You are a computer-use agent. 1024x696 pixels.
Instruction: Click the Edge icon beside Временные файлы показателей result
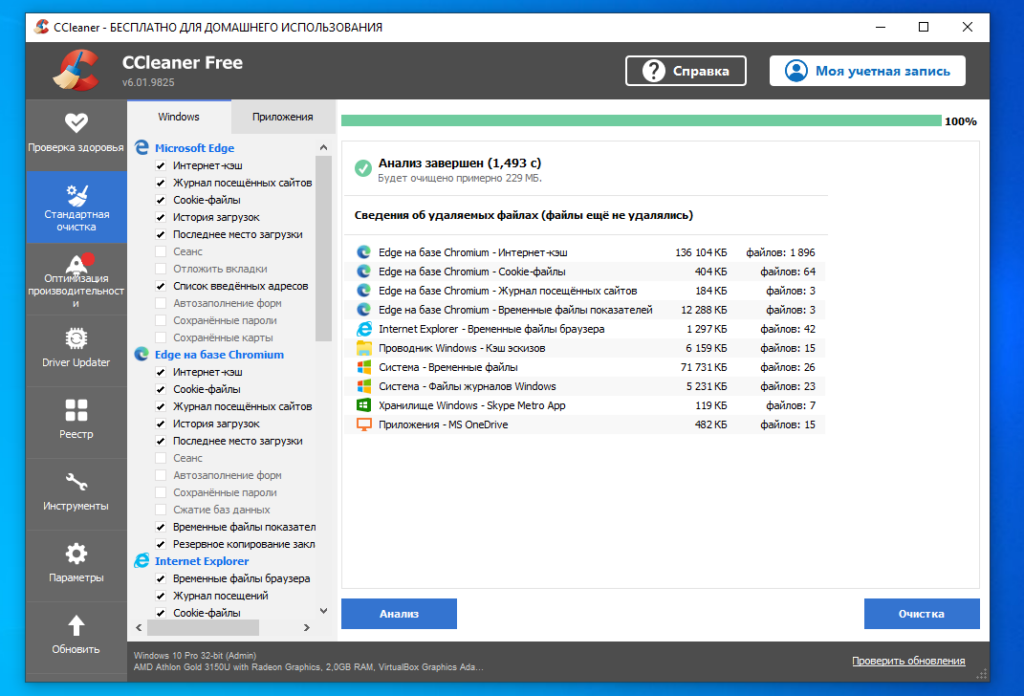coord(364,309)
